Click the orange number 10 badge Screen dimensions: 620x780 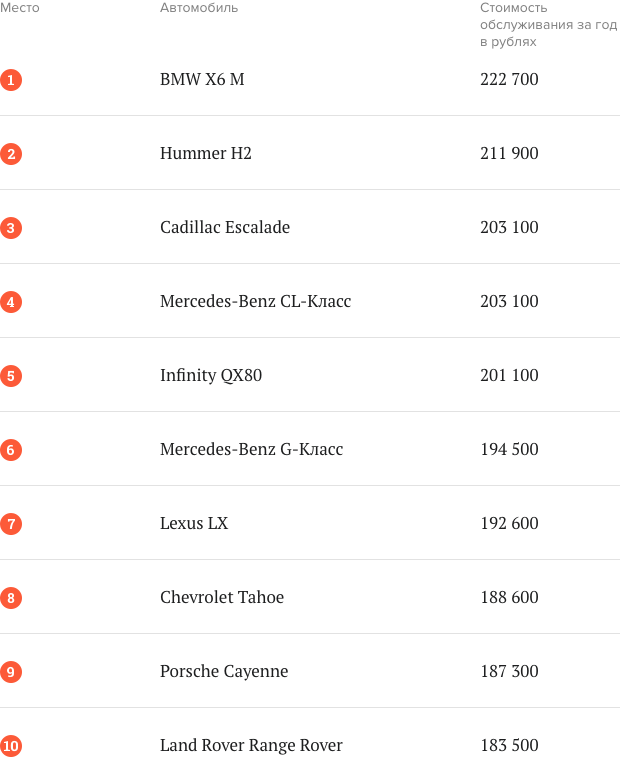coord(11,746)
